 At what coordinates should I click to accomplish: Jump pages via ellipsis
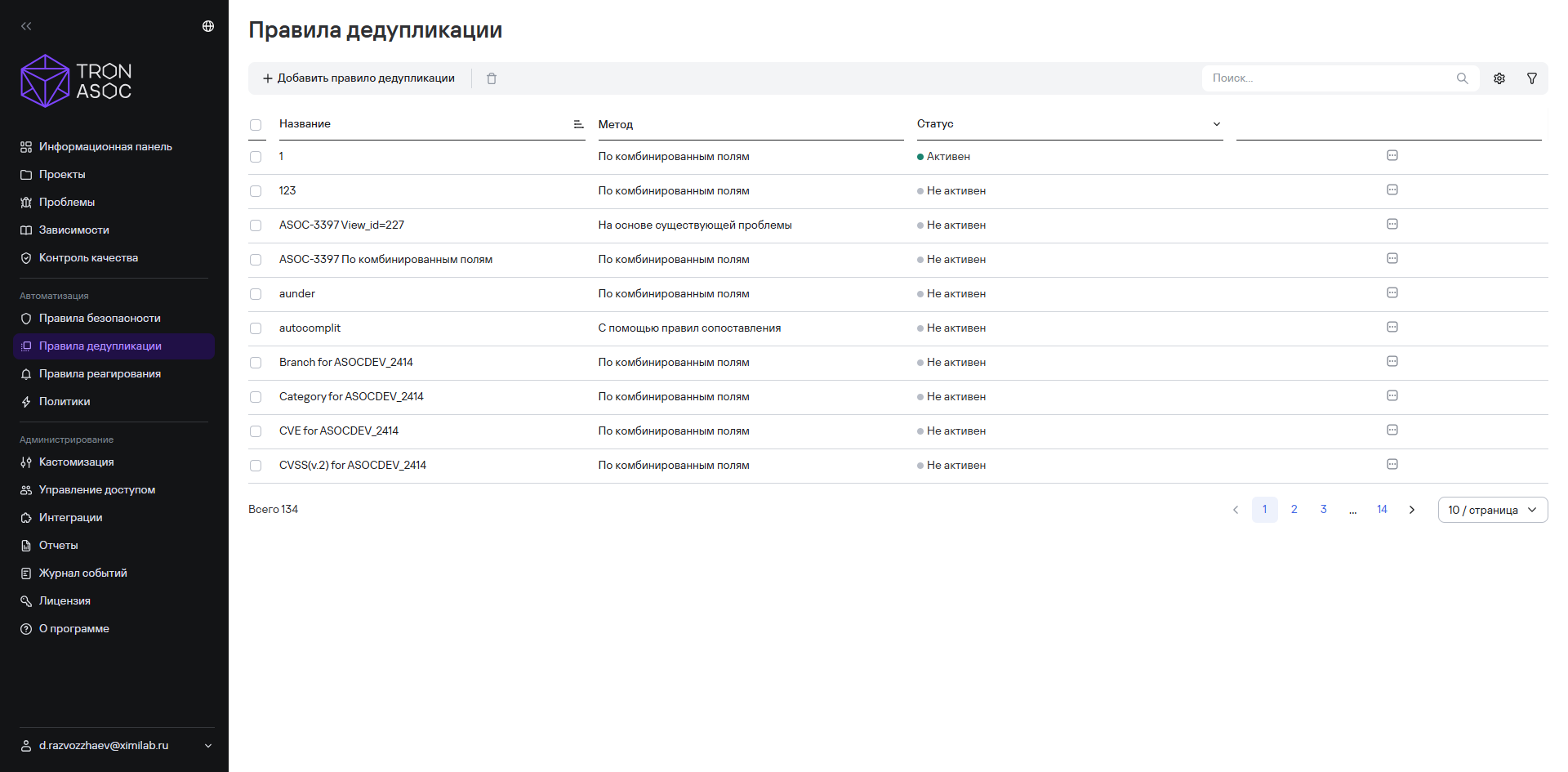[1353, 510]
